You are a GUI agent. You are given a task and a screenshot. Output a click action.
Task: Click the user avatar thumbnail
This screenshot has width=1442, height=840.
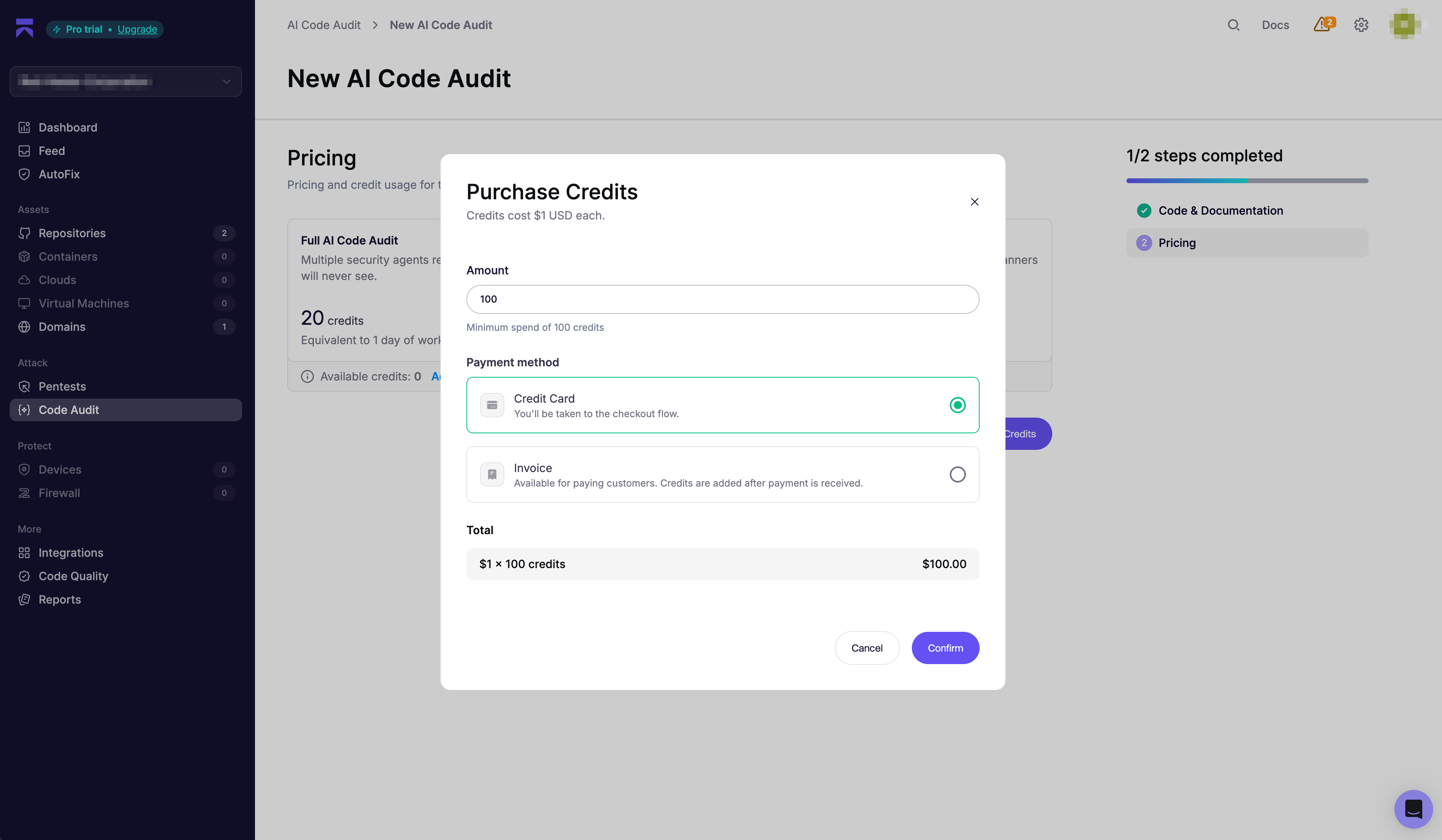[x=1405, y=25]
